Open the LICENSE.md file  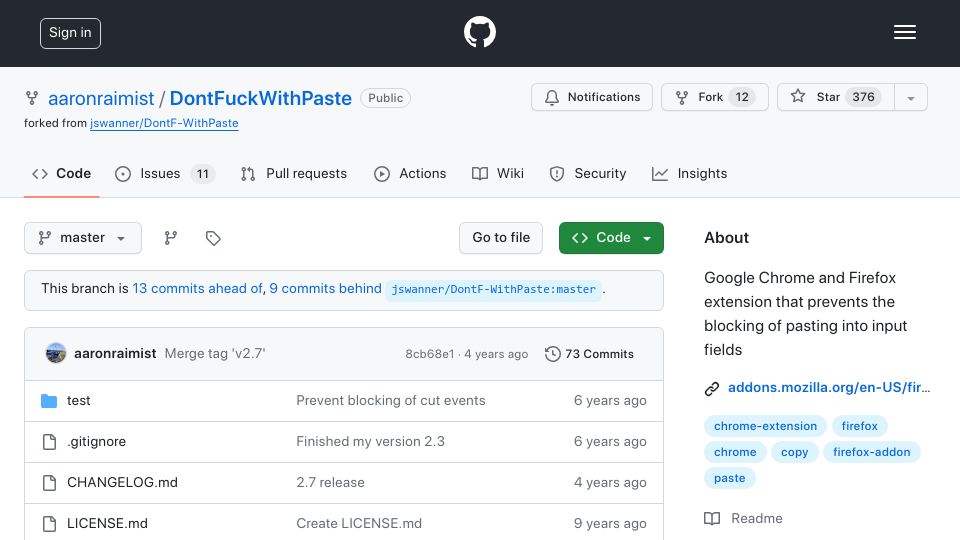click(107, 524)
